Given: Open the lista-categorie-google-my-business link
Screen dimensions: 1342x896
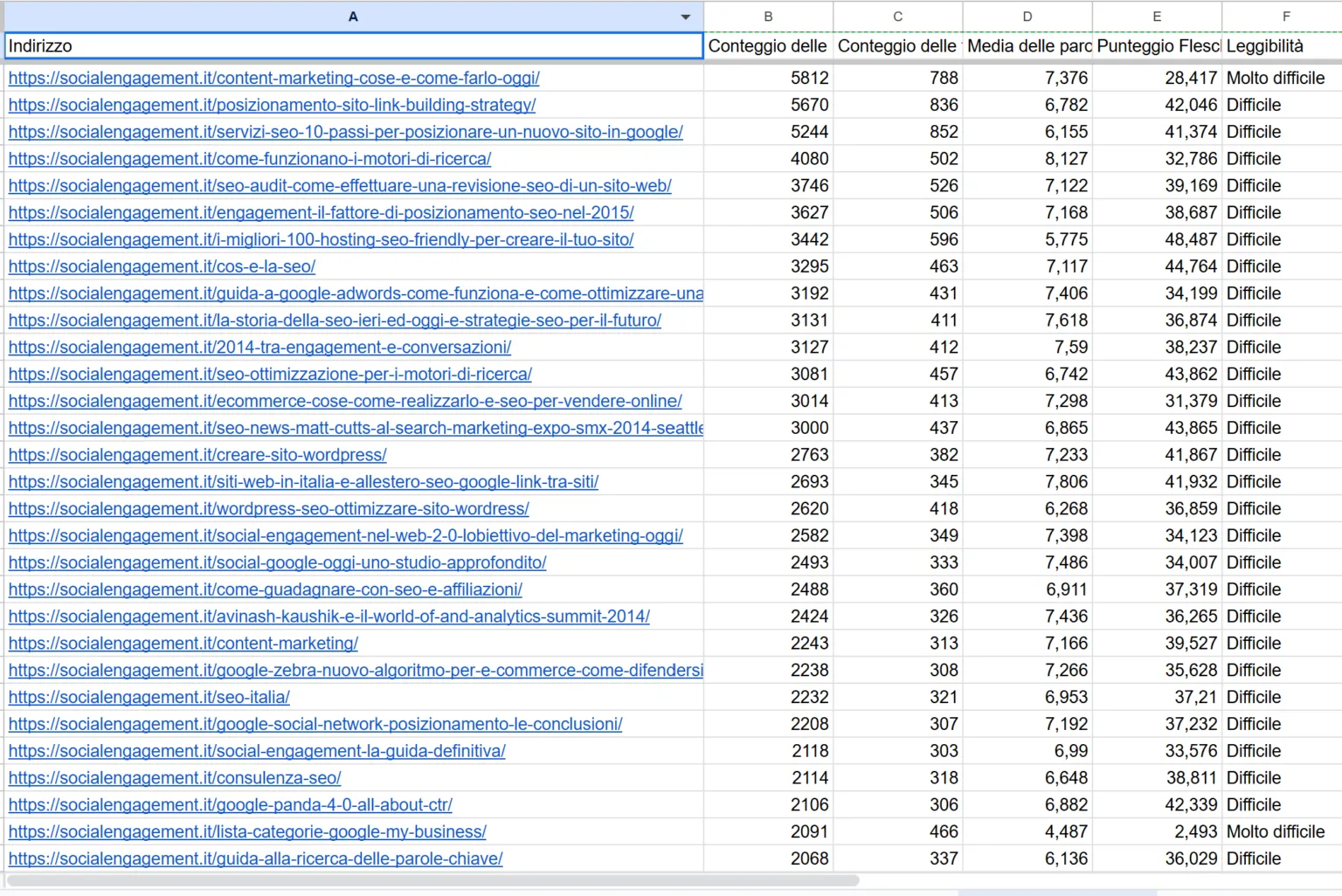Looking at the screenshot, I should click(x=247, y=831).
